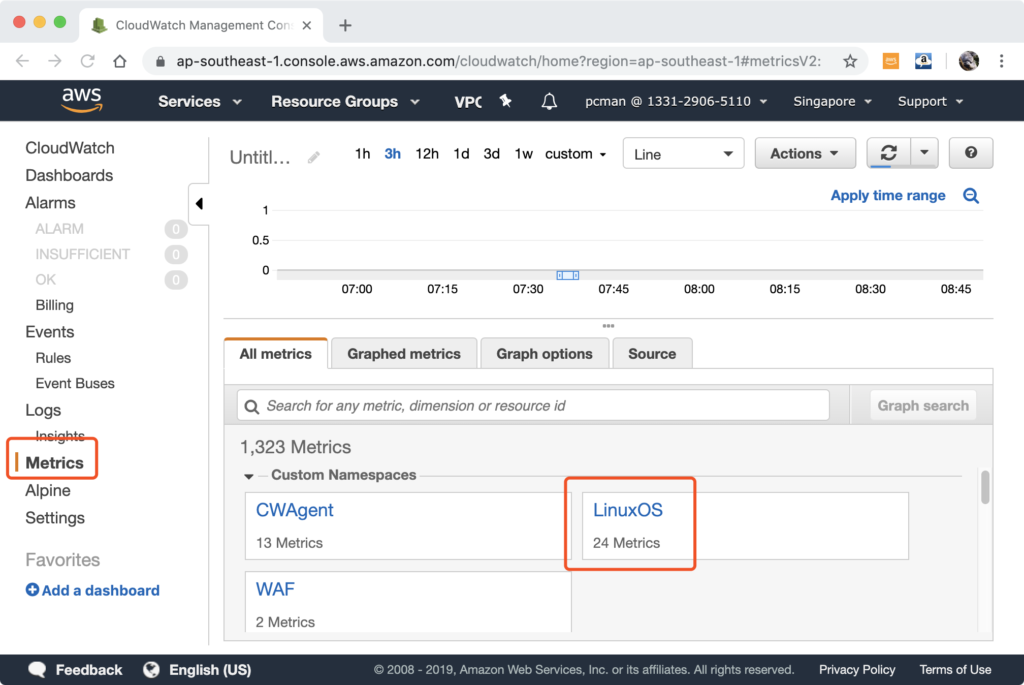
Task: Open the Privacy Policy link
Action: (857, 669)
